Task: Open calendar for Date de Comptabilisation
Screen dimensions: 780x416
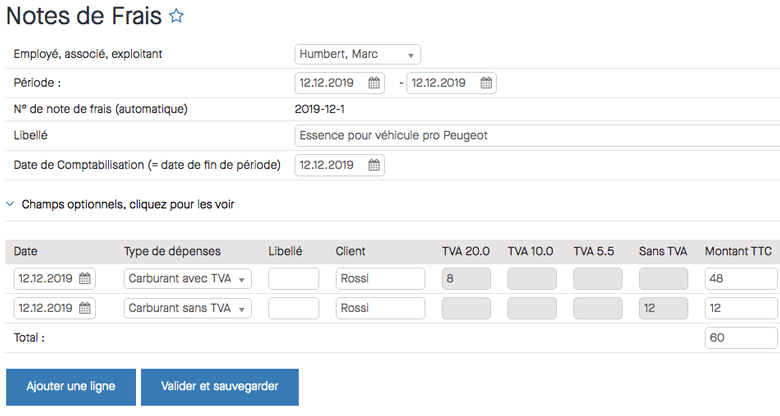Action: pos(374,165)
